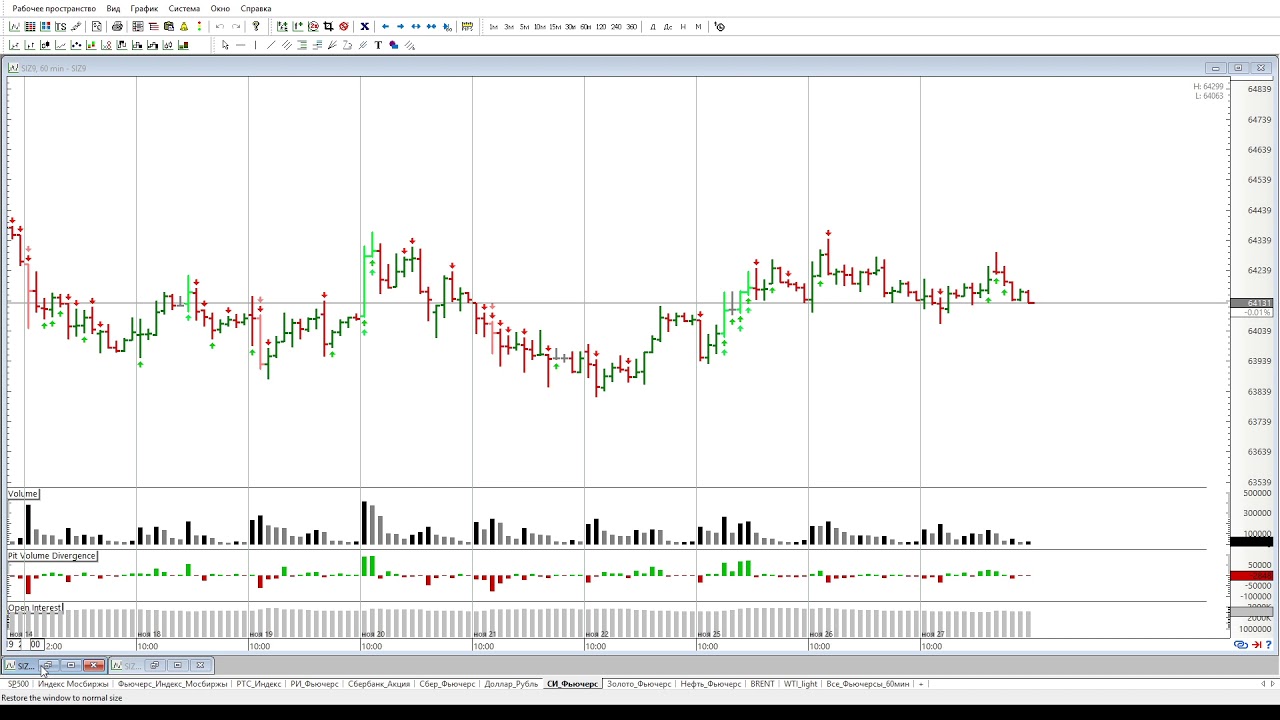Screen dimensions: 1280x720
Task: Set timeframe to 1м
Action: click(x=493, y=27)
